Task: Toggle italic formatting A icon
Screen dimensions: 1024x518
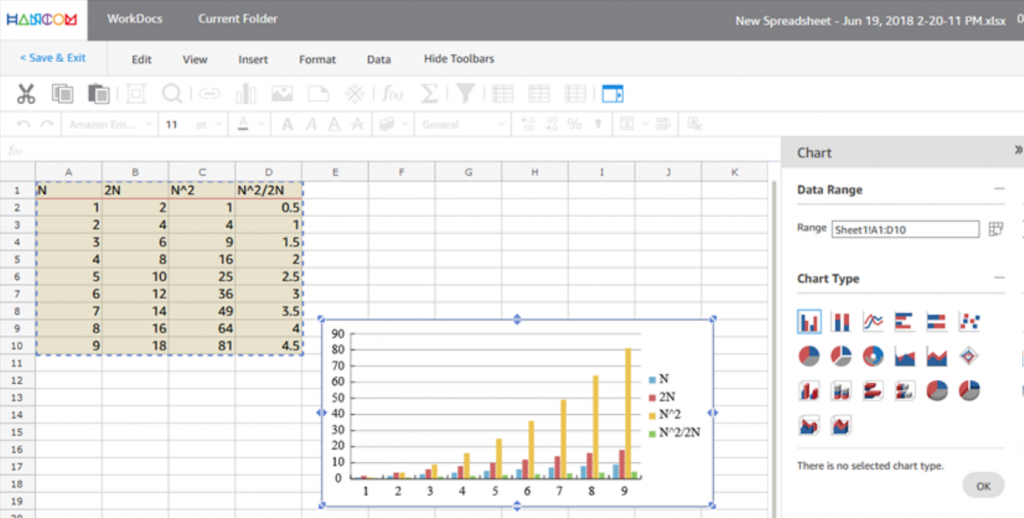Action: (311, 124)
